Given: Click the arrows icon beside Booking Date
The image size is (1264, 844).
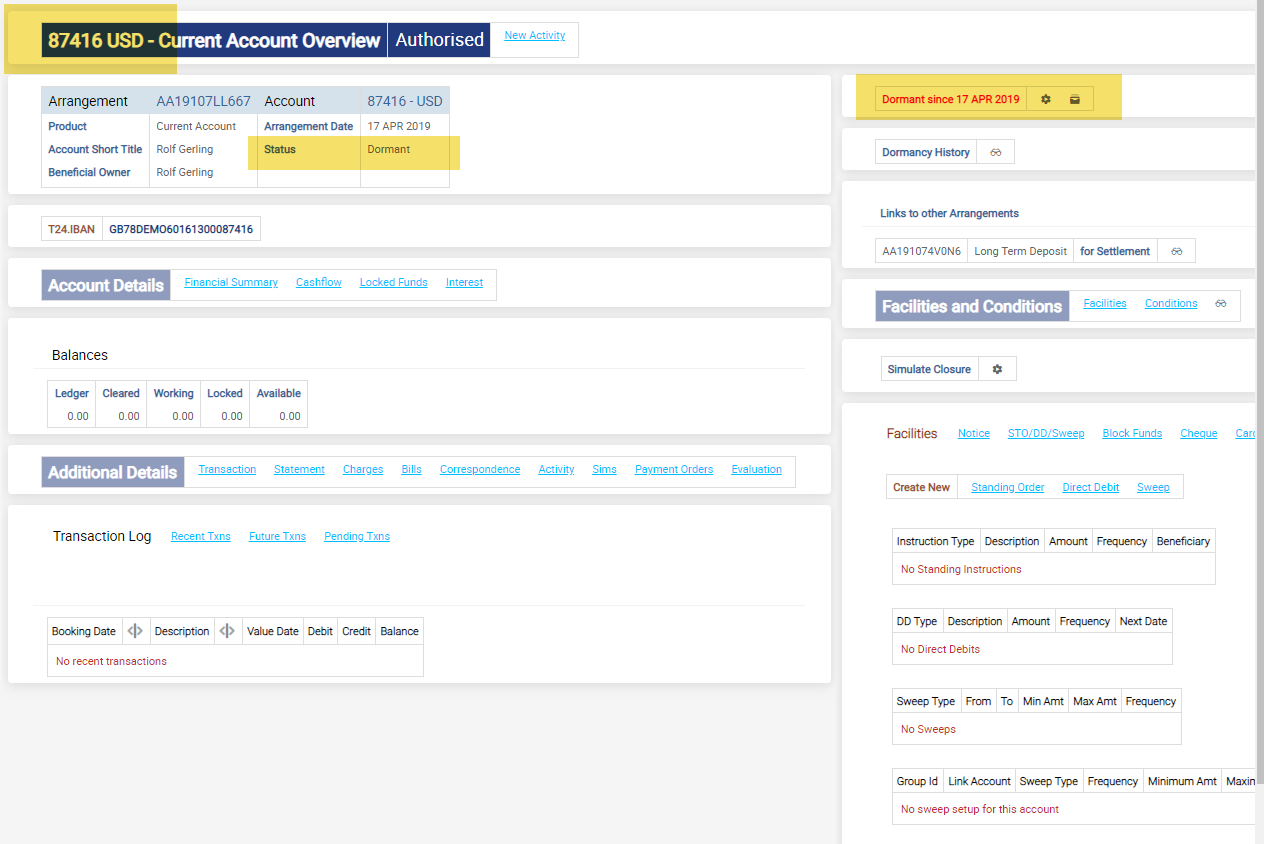Looking at the screenshot, I should click(135, 631).
